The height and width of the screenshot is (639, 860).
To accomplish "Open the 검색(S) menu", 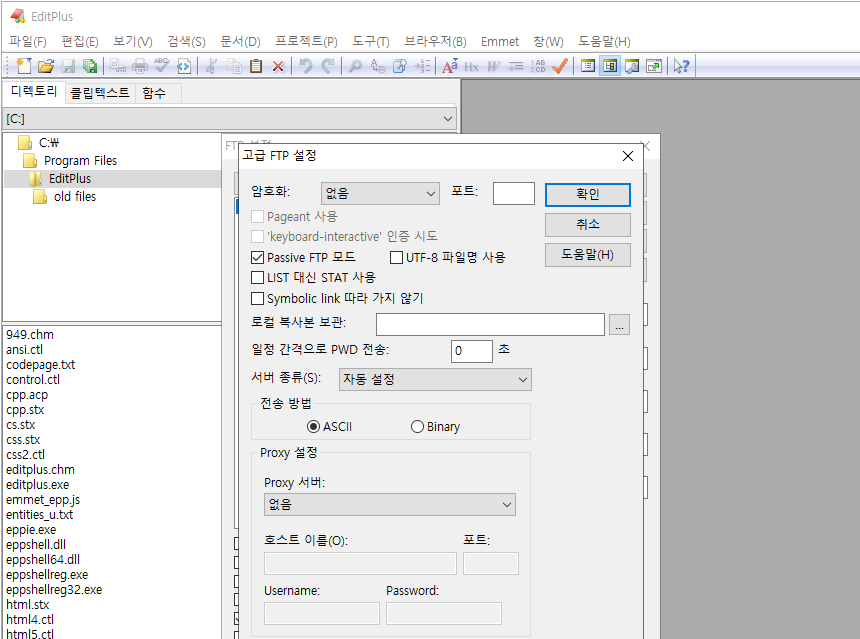I will coord(186,42).
